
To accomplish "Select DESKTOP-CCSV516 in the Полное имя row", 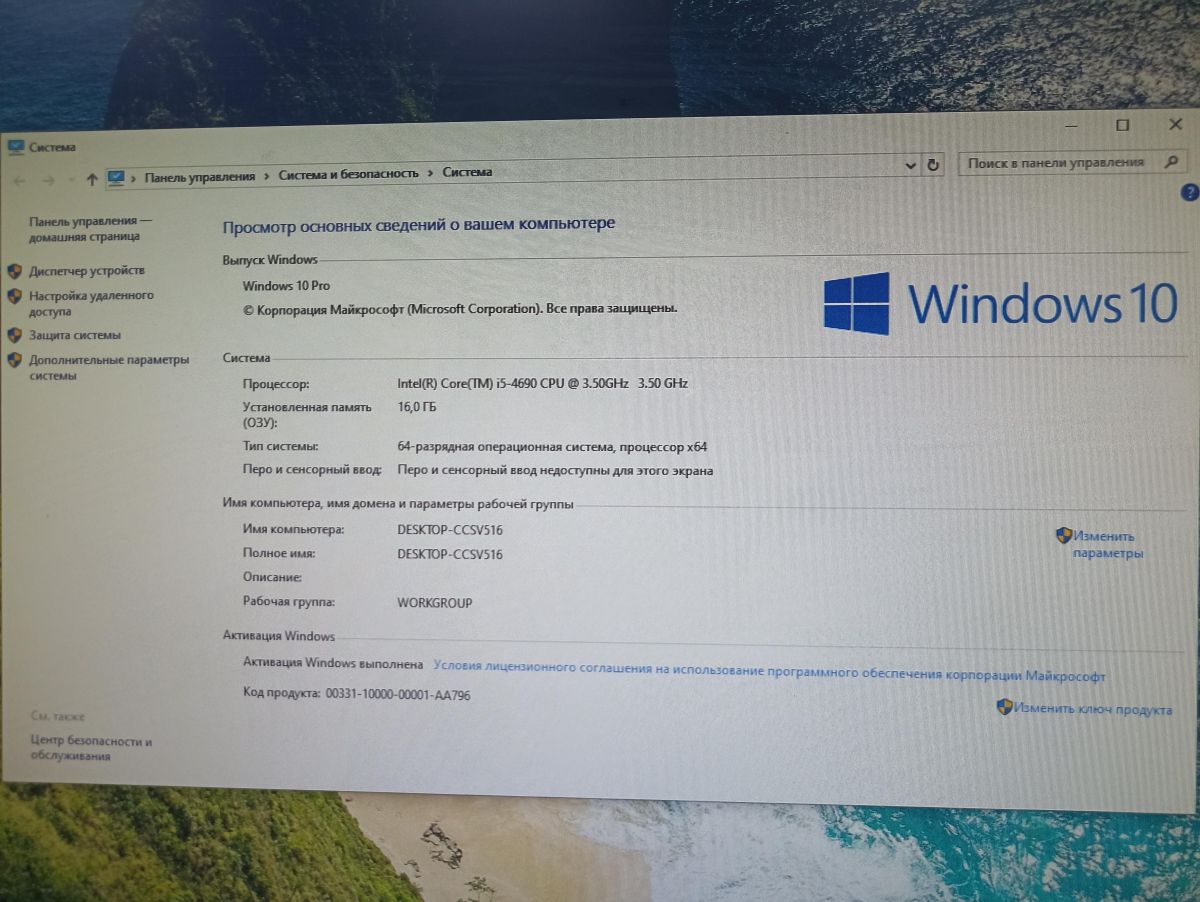I will pos(450,554).
